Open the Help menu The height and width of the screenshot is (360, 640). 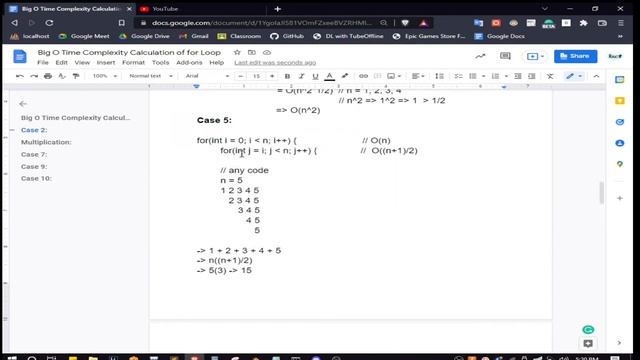(x=217, y=62)
